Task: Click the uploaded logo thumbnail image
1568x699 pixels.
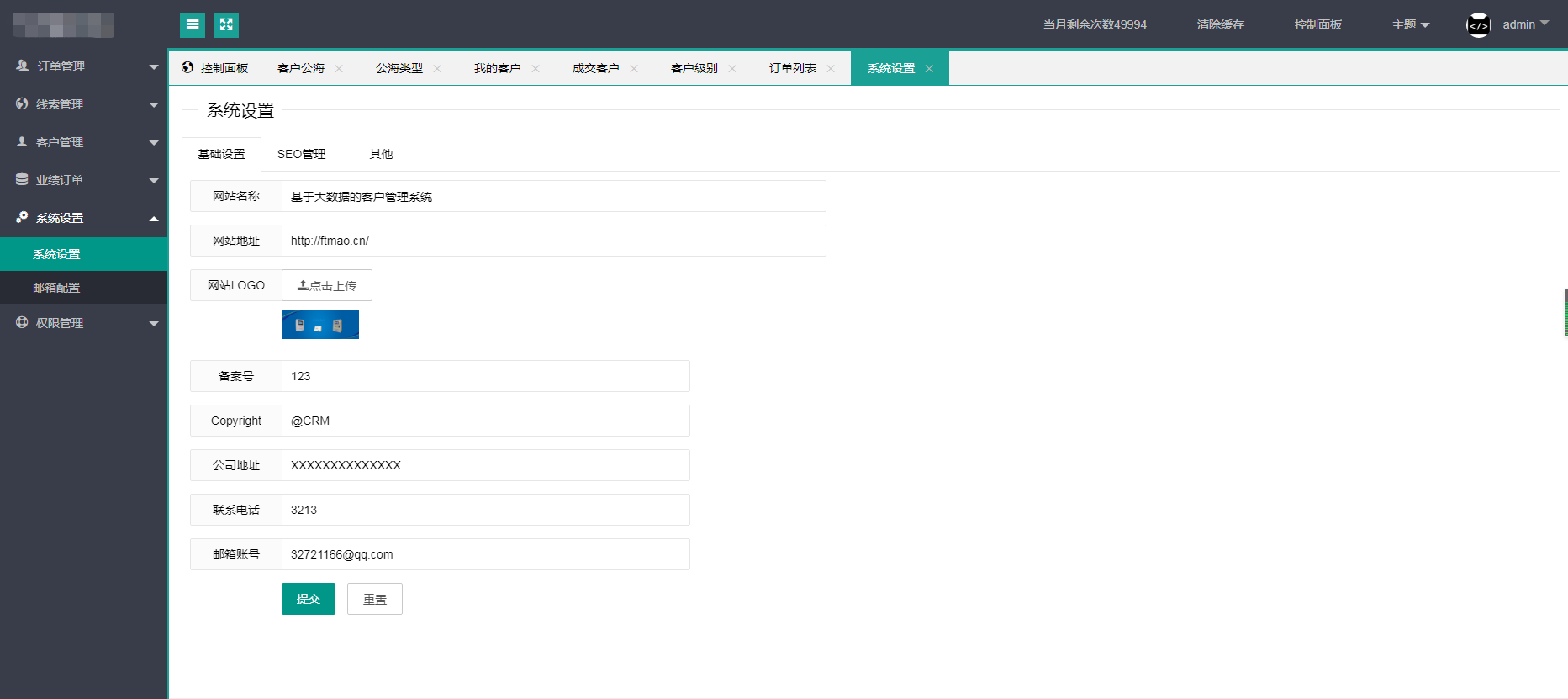Action: (320, 325)
